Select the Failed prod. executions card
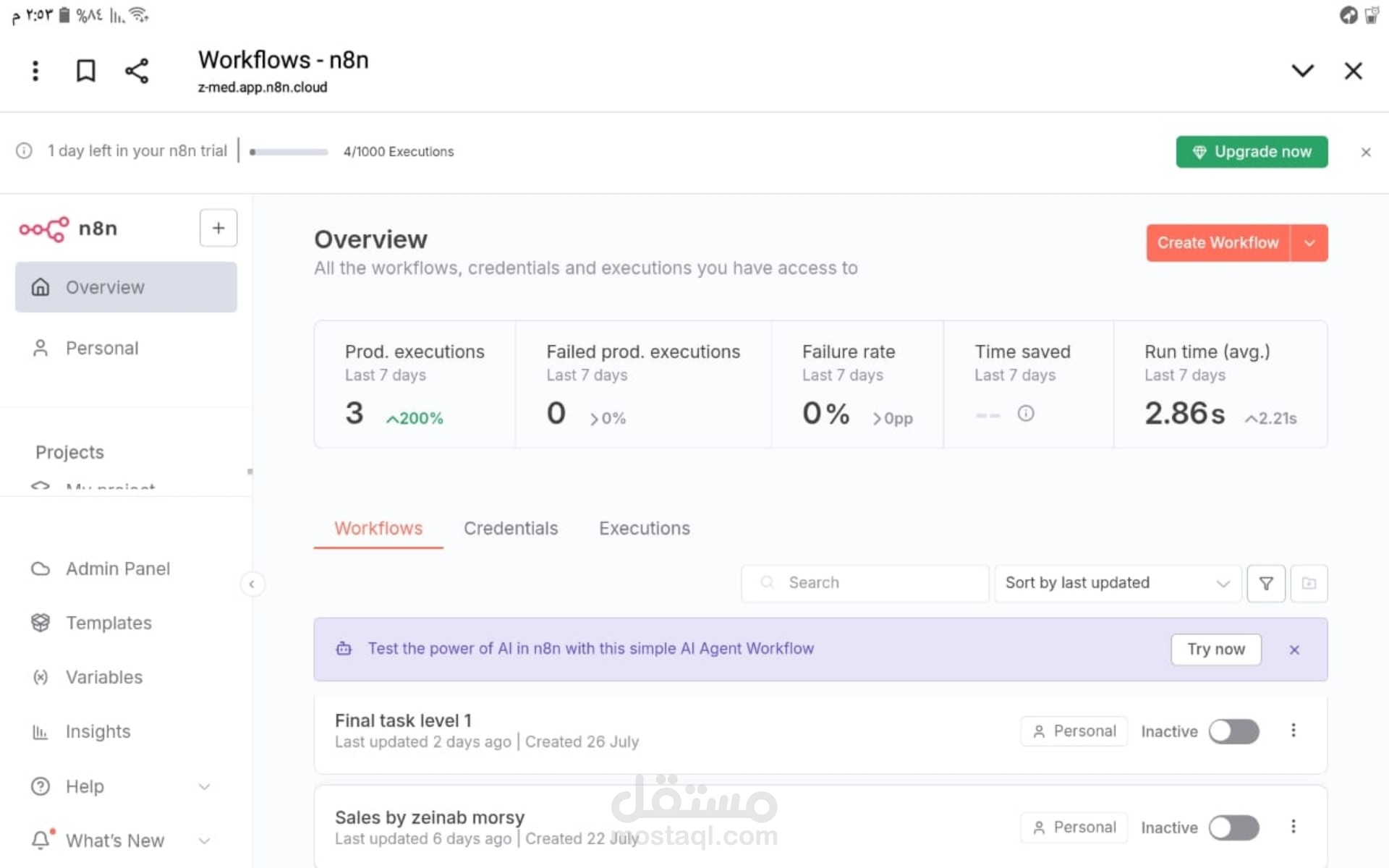Screen dimensions: 1389x868 643,385
